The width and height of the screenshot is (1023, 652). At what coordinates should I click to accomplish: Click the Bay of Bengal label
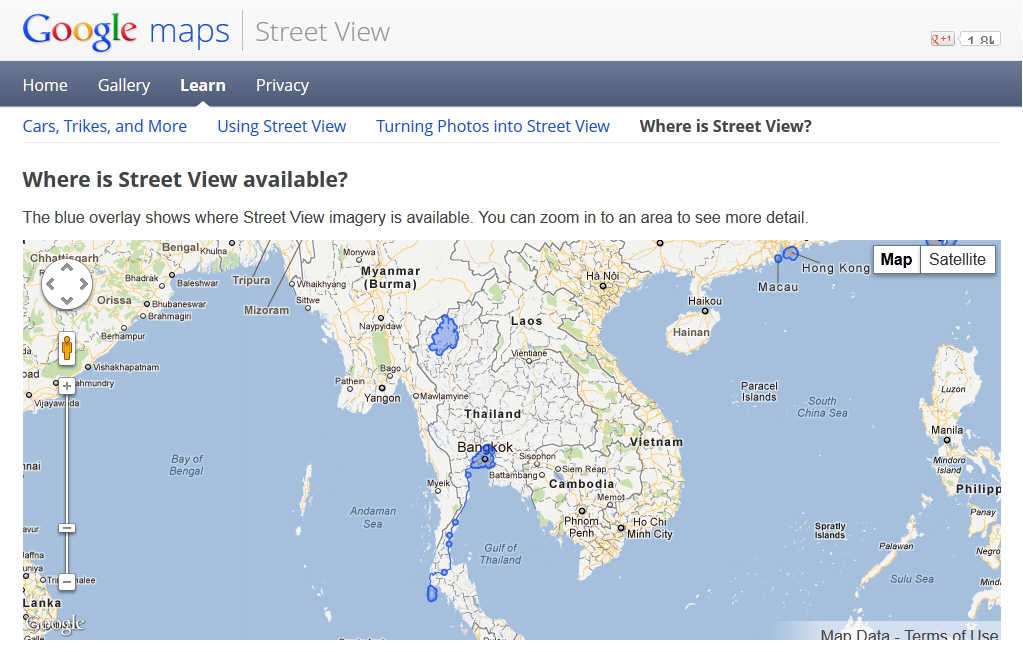pos(187,465)
